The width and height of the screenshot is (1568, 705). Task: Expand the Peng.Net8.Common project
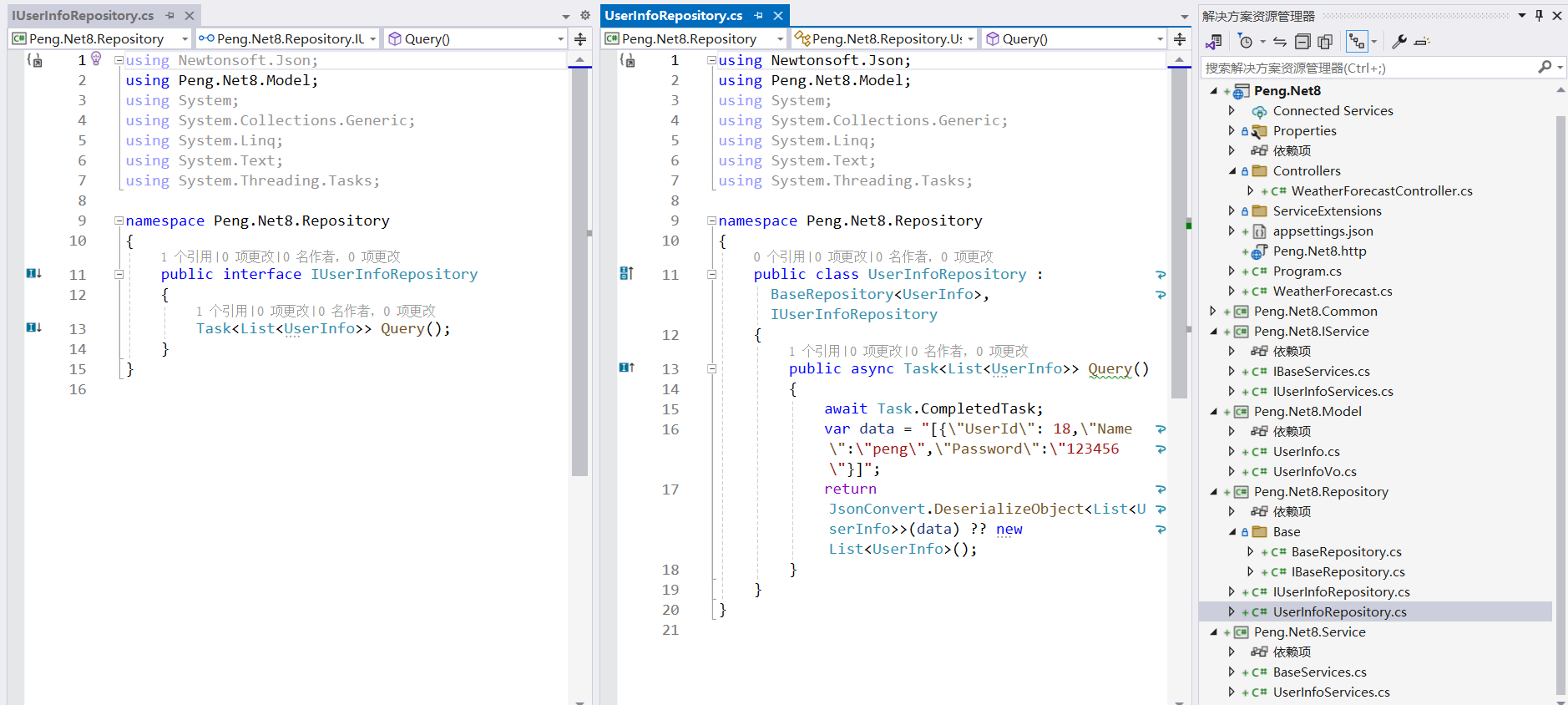(1213, 311)
